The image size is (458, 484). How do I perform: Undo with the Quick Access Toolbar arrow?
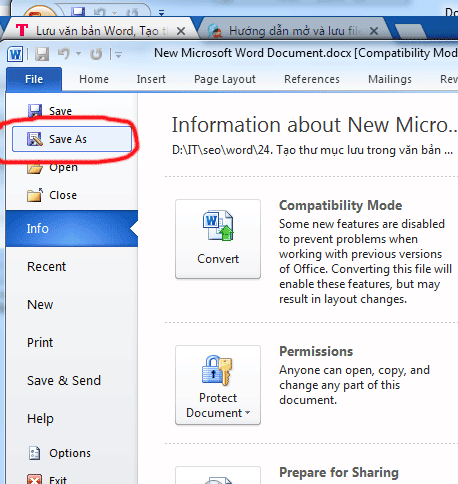64,54
